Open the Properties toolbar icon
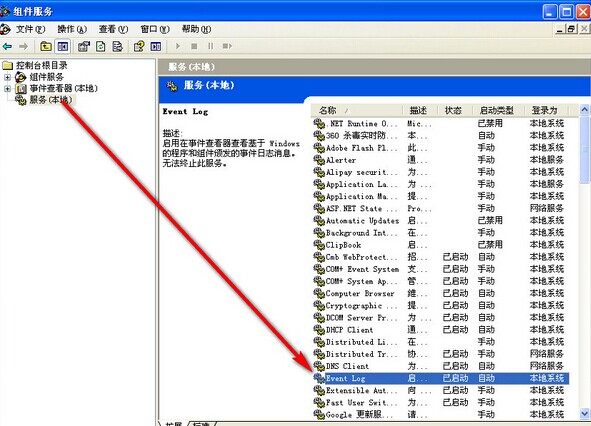Image resolution: width=591 pixels, height=426 pixels. (x=84, y=46)
